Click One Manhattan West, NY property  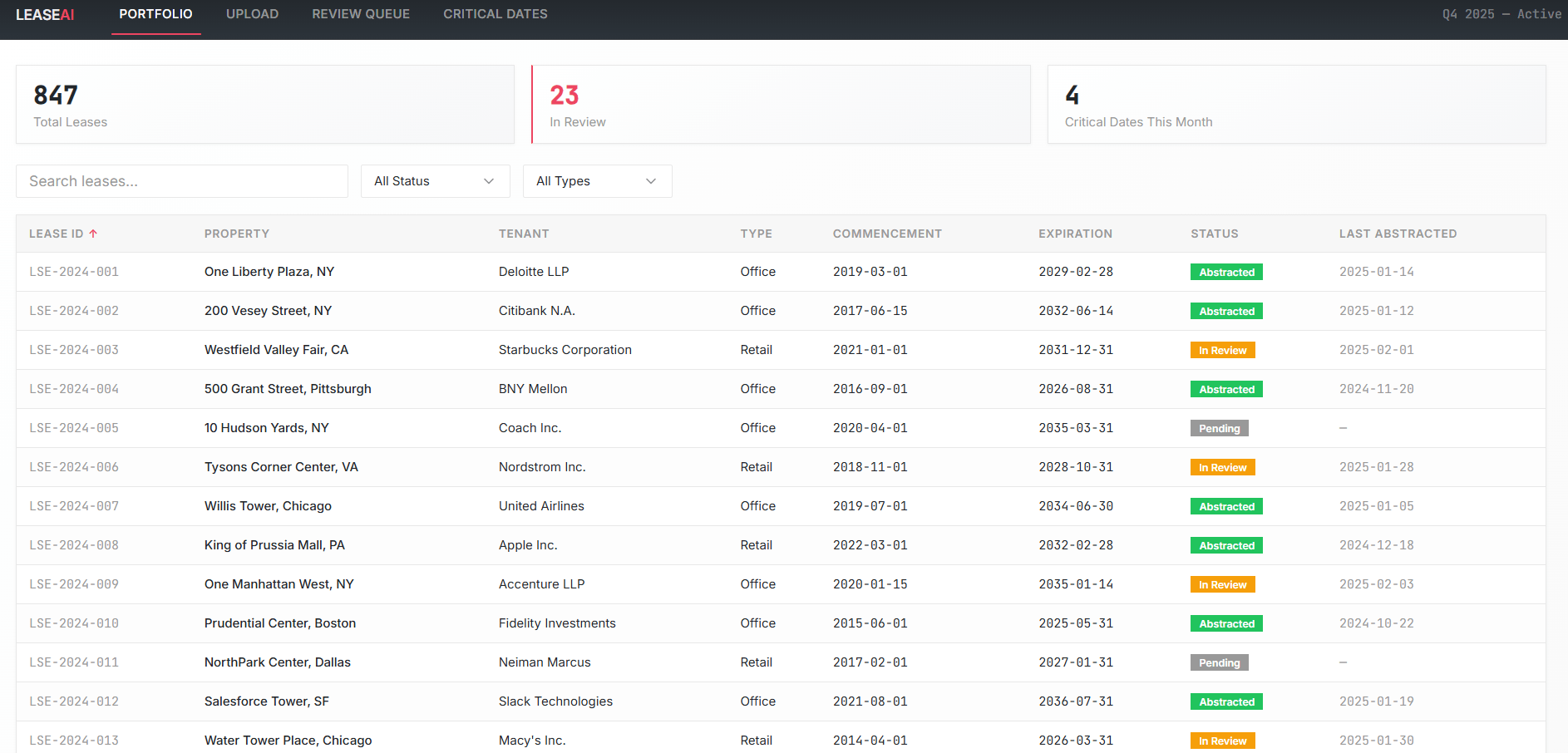pos(279,584)
